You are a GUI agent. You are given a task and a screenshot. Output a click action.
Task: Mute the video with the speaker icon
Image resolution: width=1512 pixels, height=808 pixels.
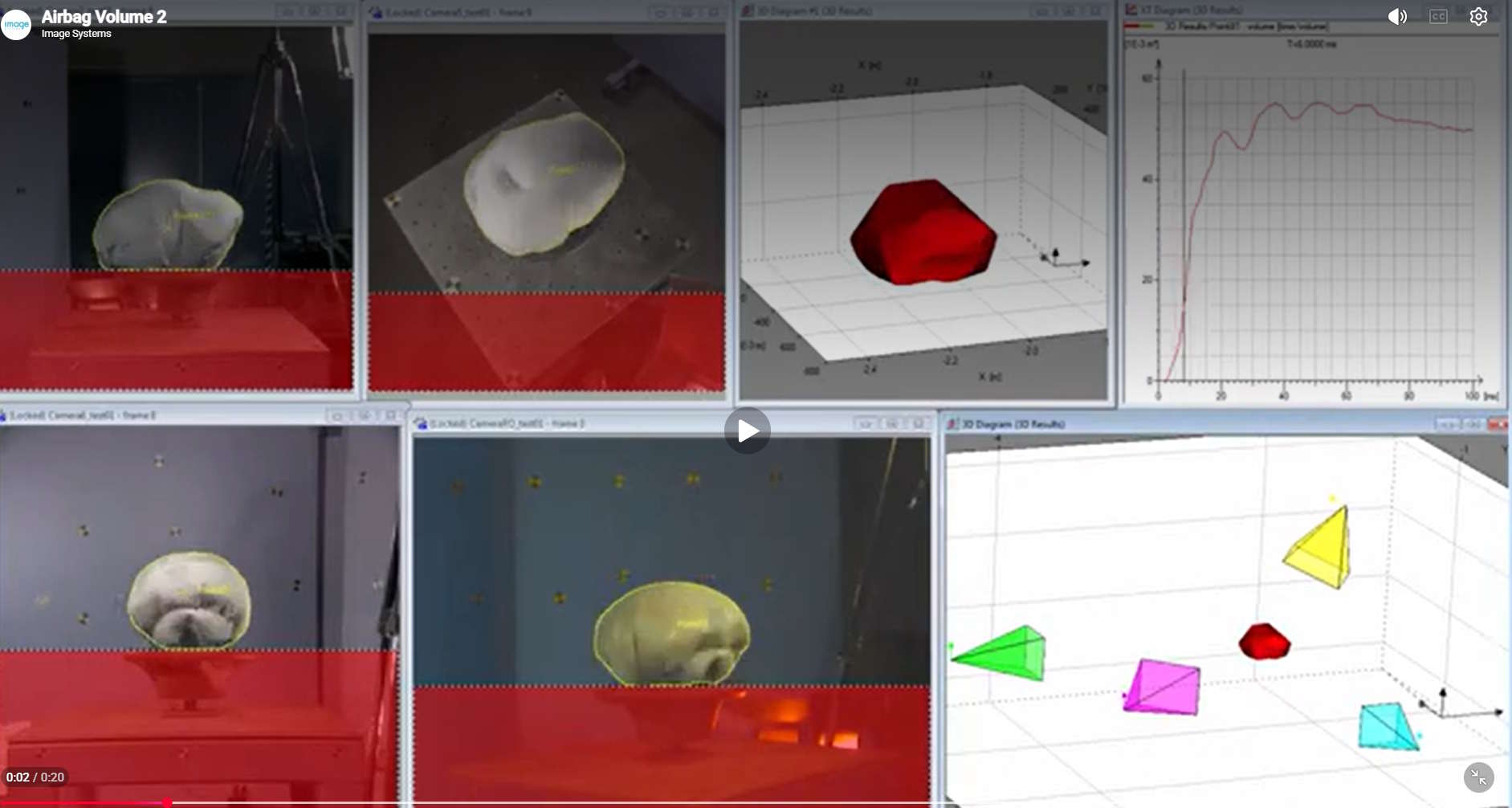click(x=1397, y=17)
